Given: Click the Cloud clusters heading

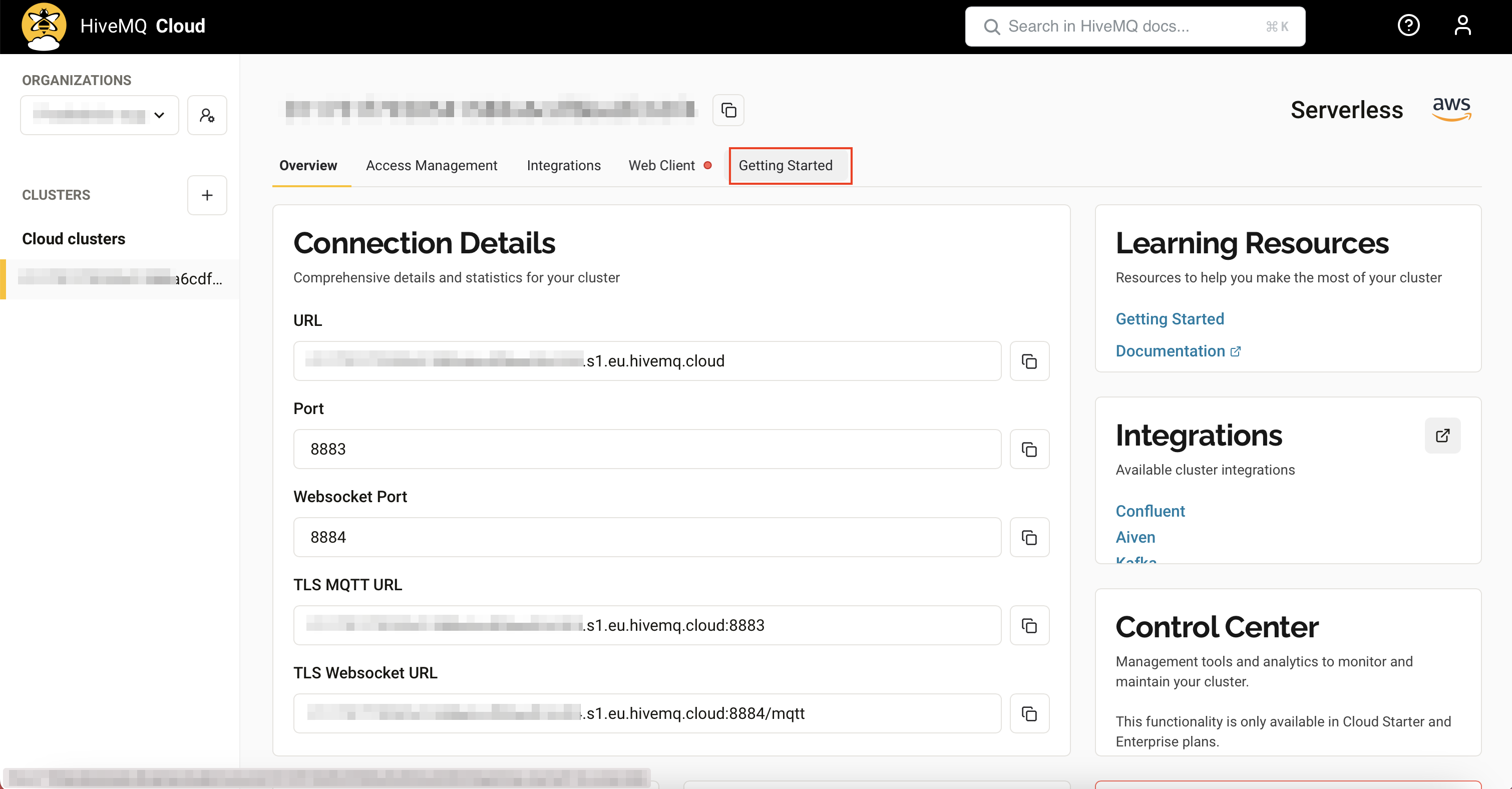Looking at the screenshot, I should click(74, 239).
